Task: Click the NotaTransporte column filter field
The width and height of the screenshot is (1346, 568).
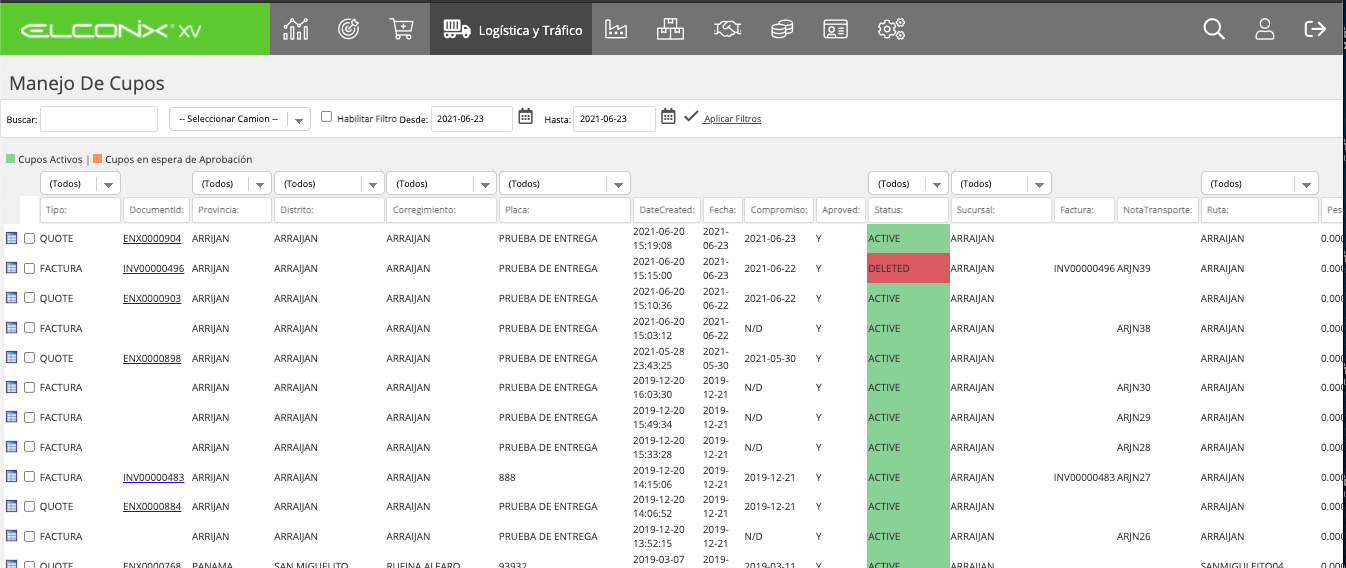Action: (1157, 210)
